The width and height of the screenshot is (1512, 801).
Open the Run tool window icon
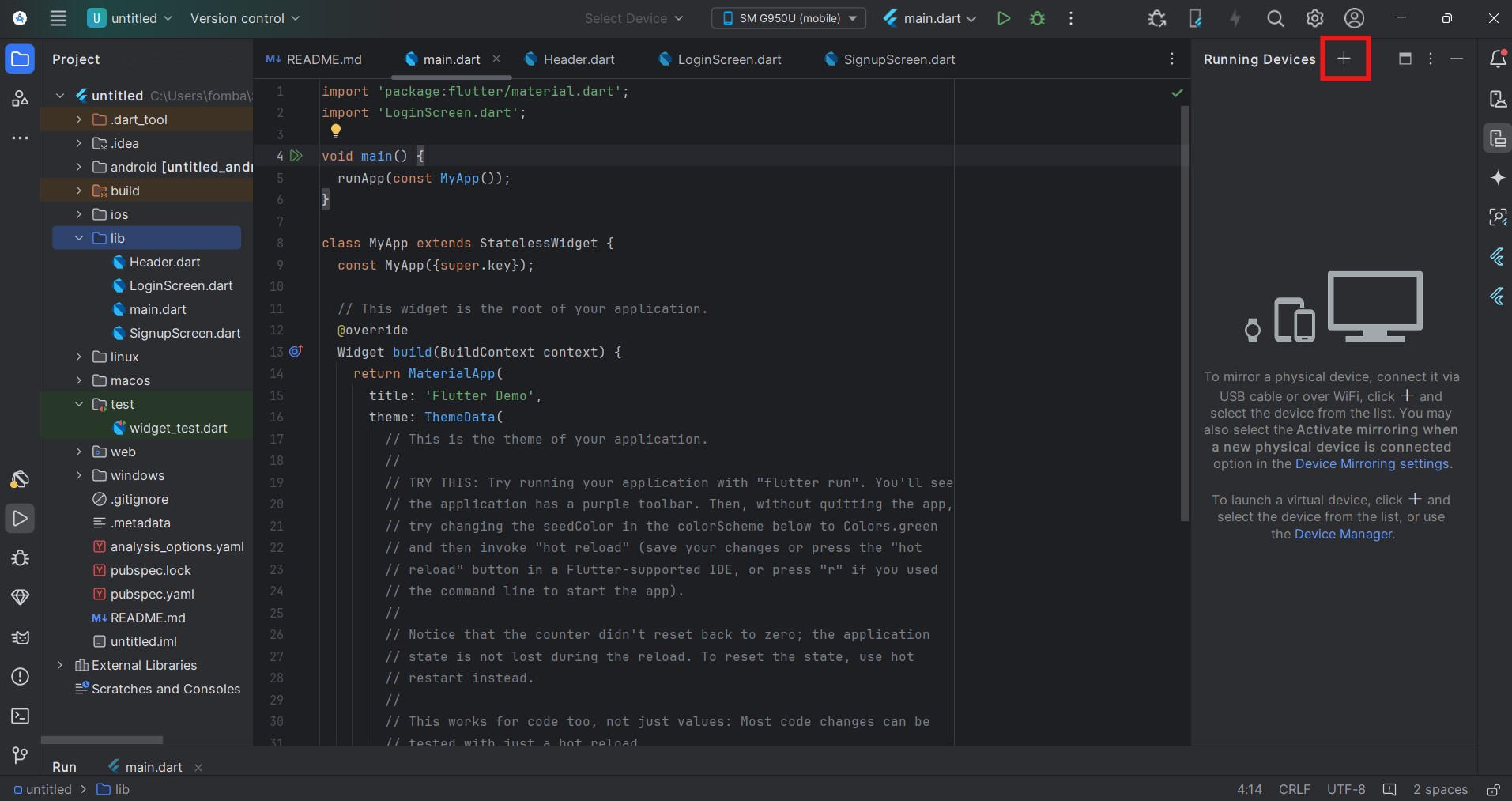(x=20, y=519)
